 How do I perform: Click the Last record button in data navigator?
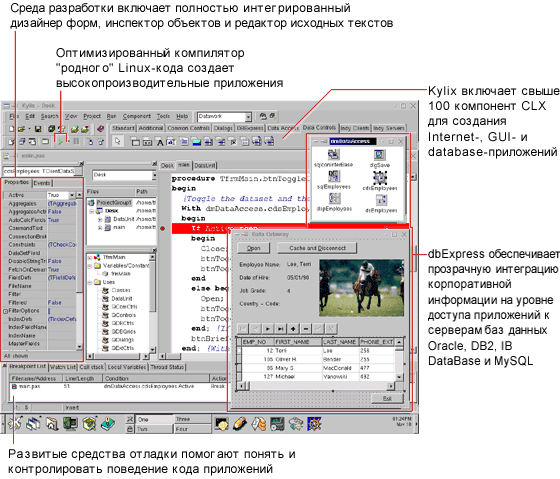(x=280, y=329)
